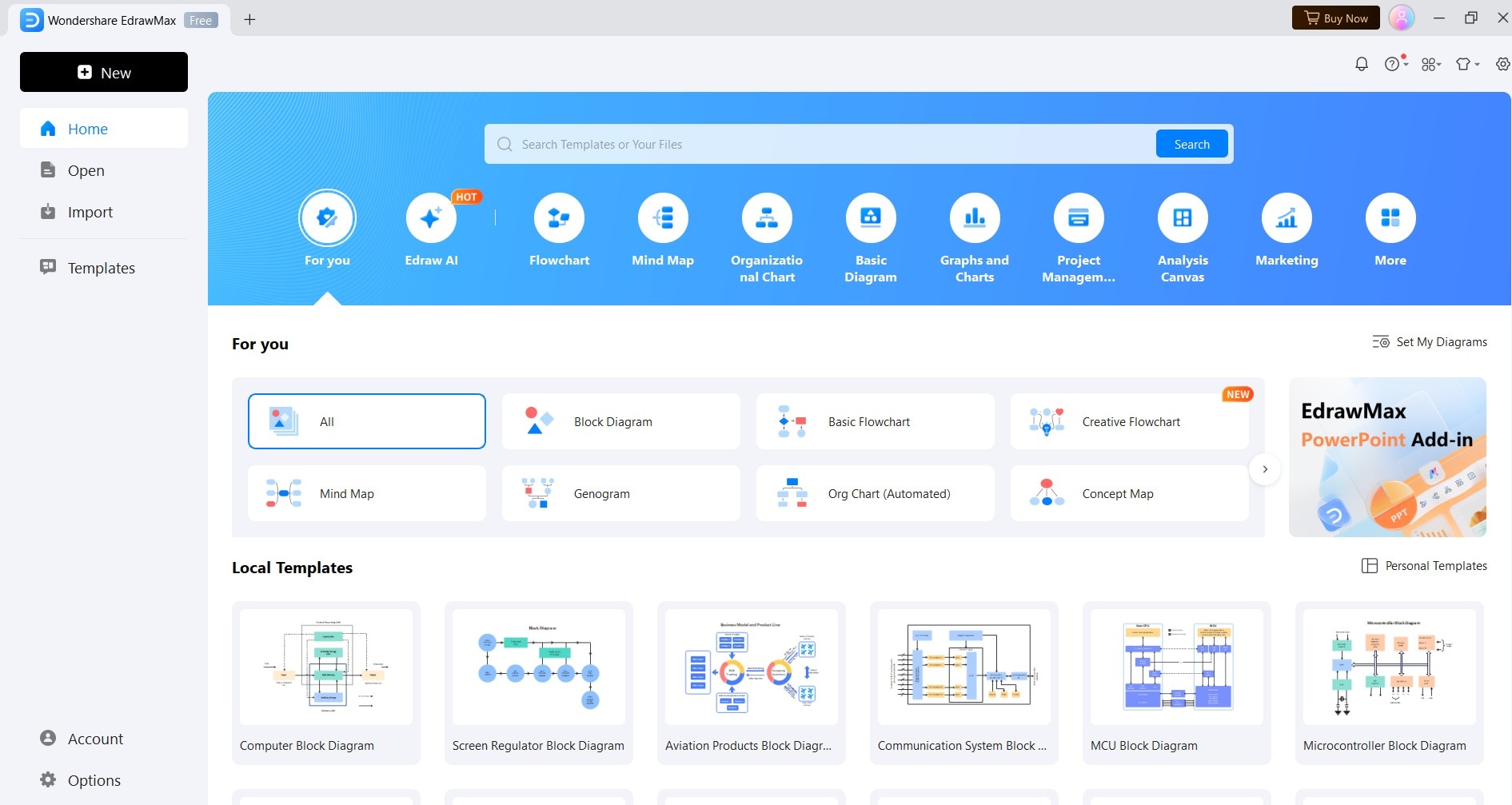The width and height of the screenshot is (1512, 805).
Task: Select the Organizational Chart category icon
Action: pyautogui.click(x=767, y=217)
